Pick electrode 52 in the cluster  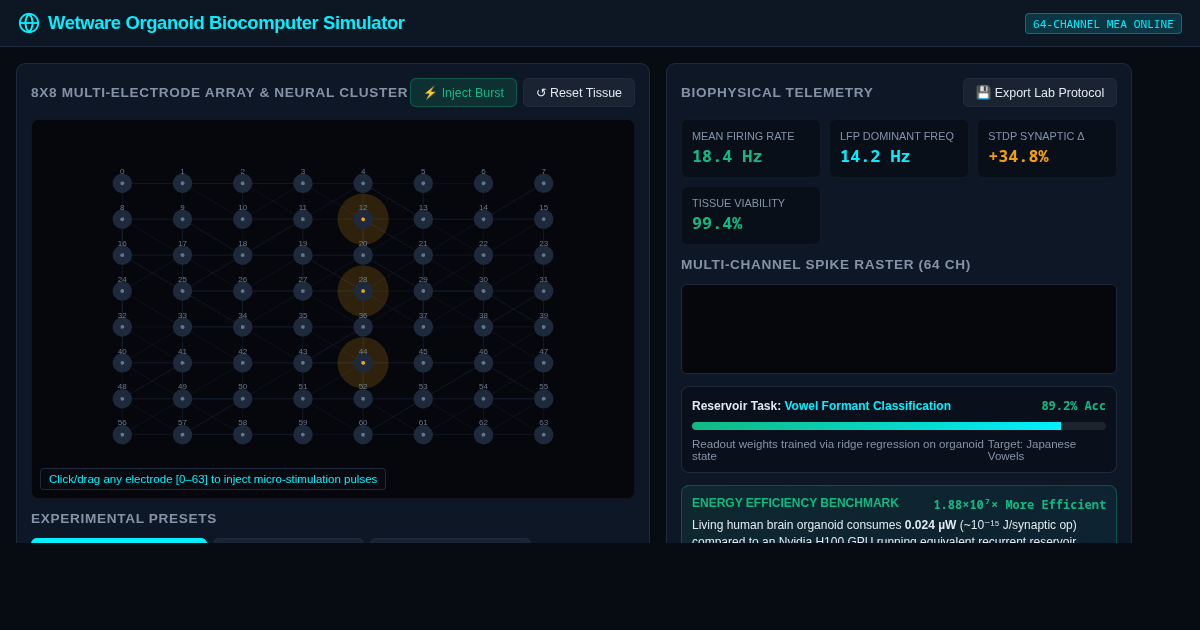(363, 399)
